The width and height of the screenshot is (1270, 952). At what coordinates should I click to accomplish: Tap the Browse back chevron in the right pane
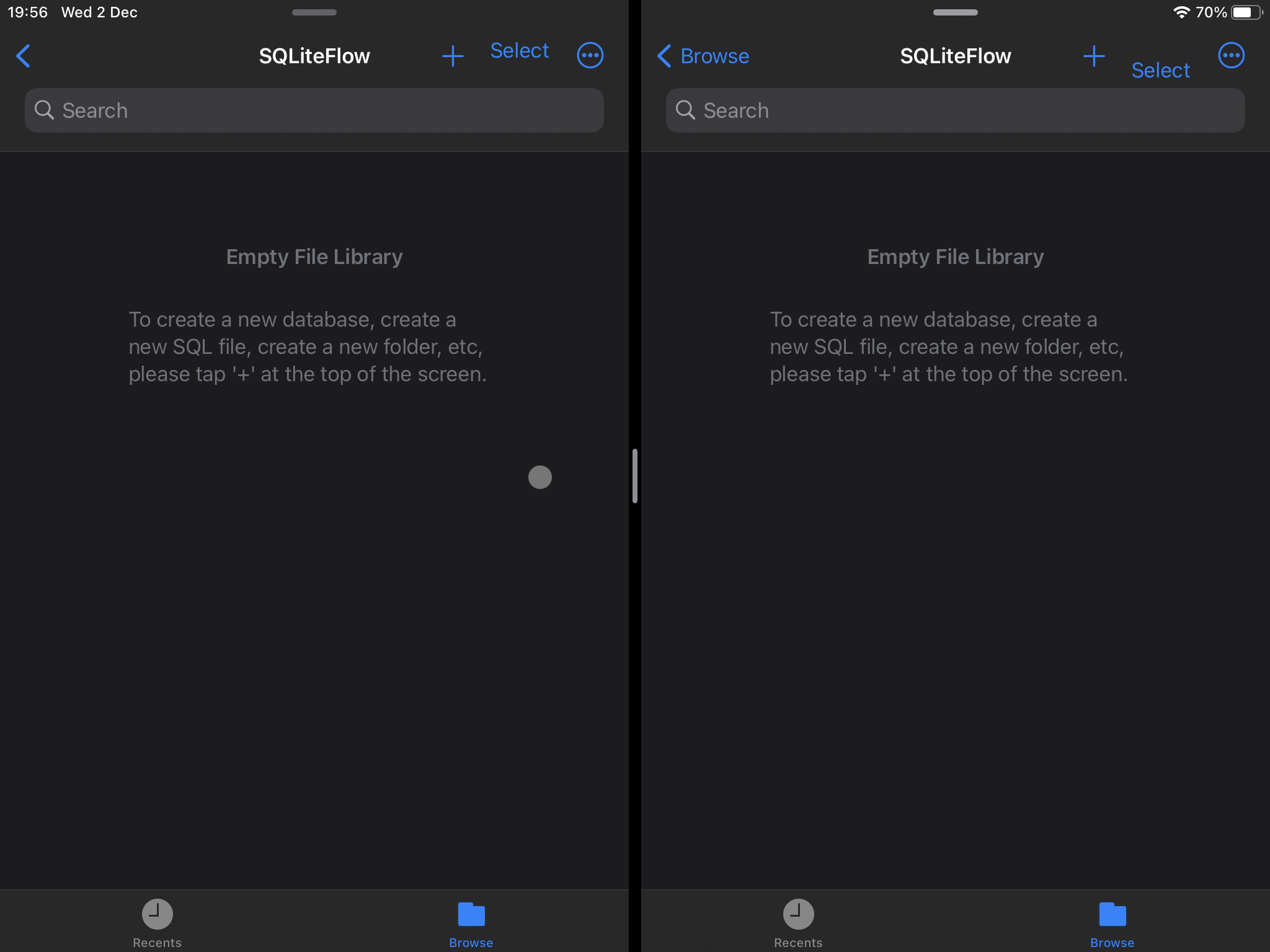663,56
